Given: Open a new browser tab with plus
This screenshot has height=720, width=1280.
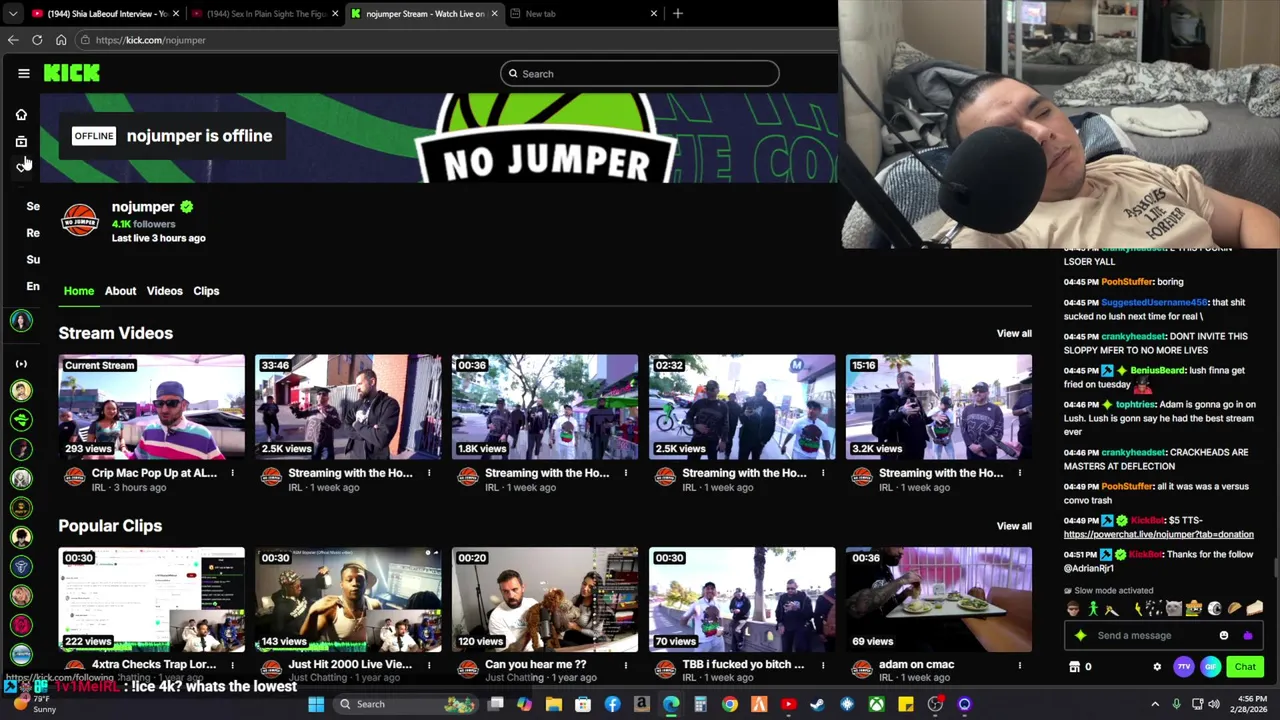Looking at the screenshot, I should point(678,13).
